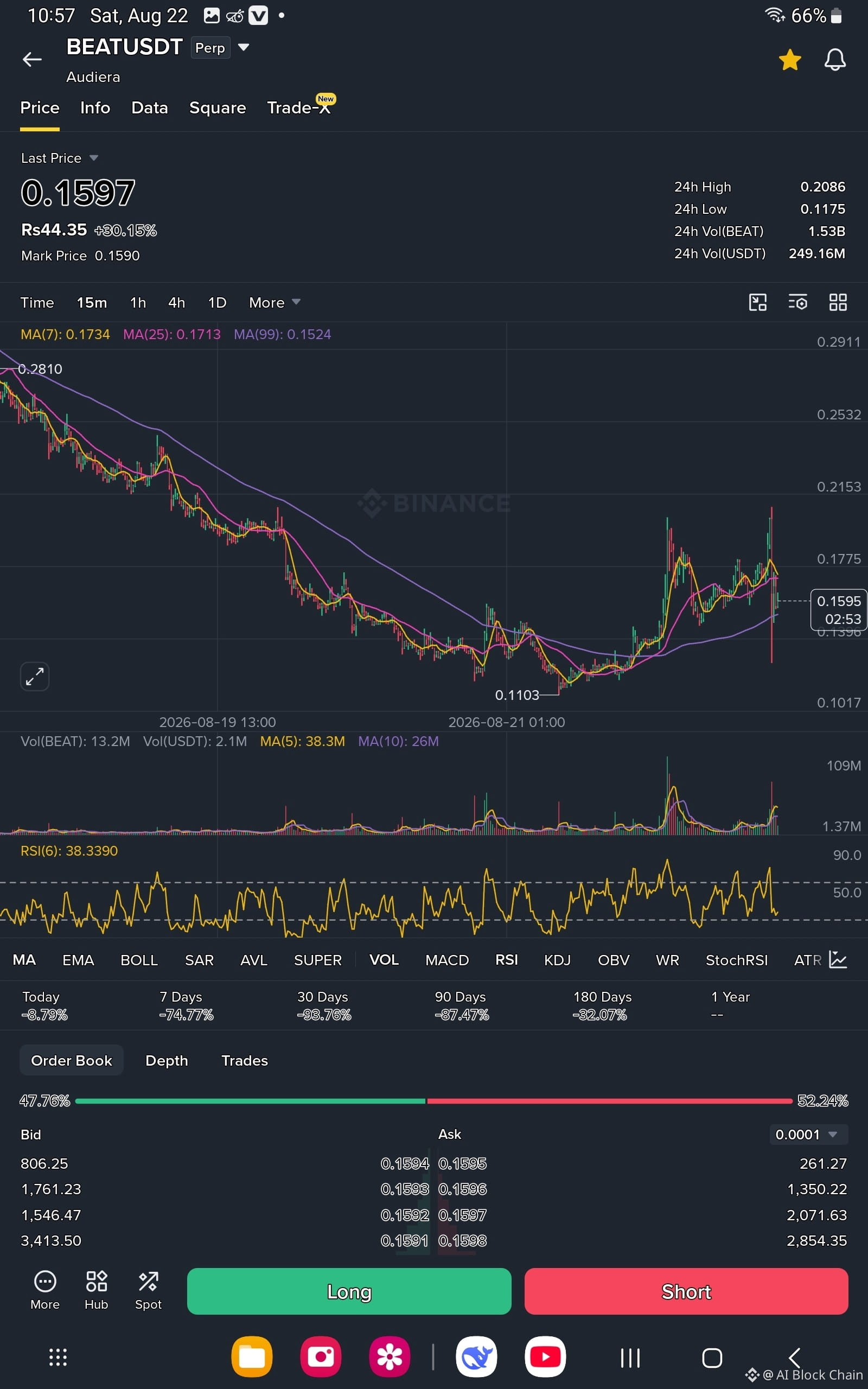The image size is (868, 1389).
Task: Toggle the KDJ sub-indicator
Action: 558,960
